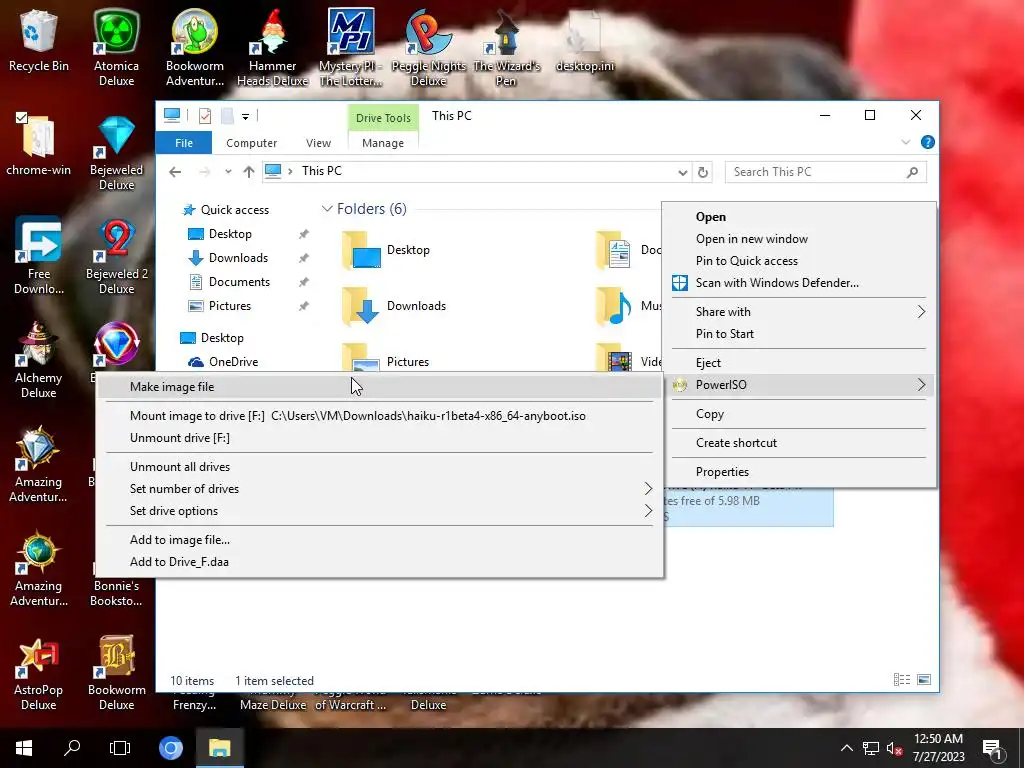Open taskbar Search magnifier
The width and height of the screenshot is (1024, 768).
tap(72, 748)
